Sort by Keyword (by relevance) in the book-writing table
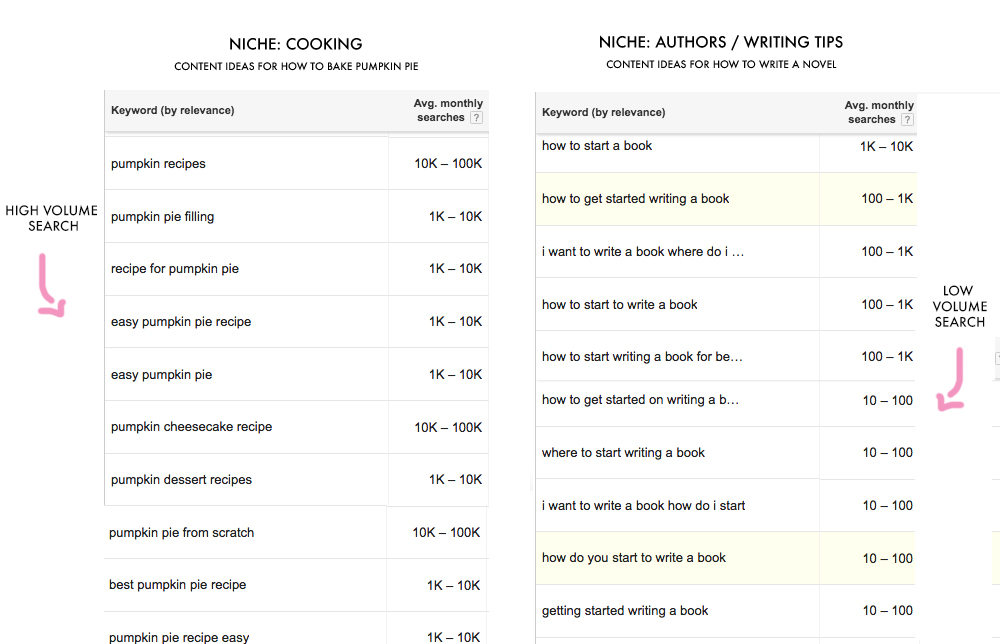The height and width of the screenshot is (644, 1000). [603, 112]
